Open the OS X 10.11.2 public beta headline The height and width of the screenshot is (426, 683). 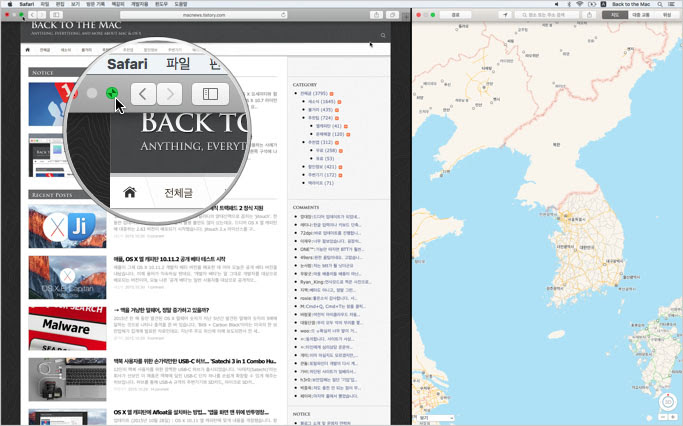point(169,259)
